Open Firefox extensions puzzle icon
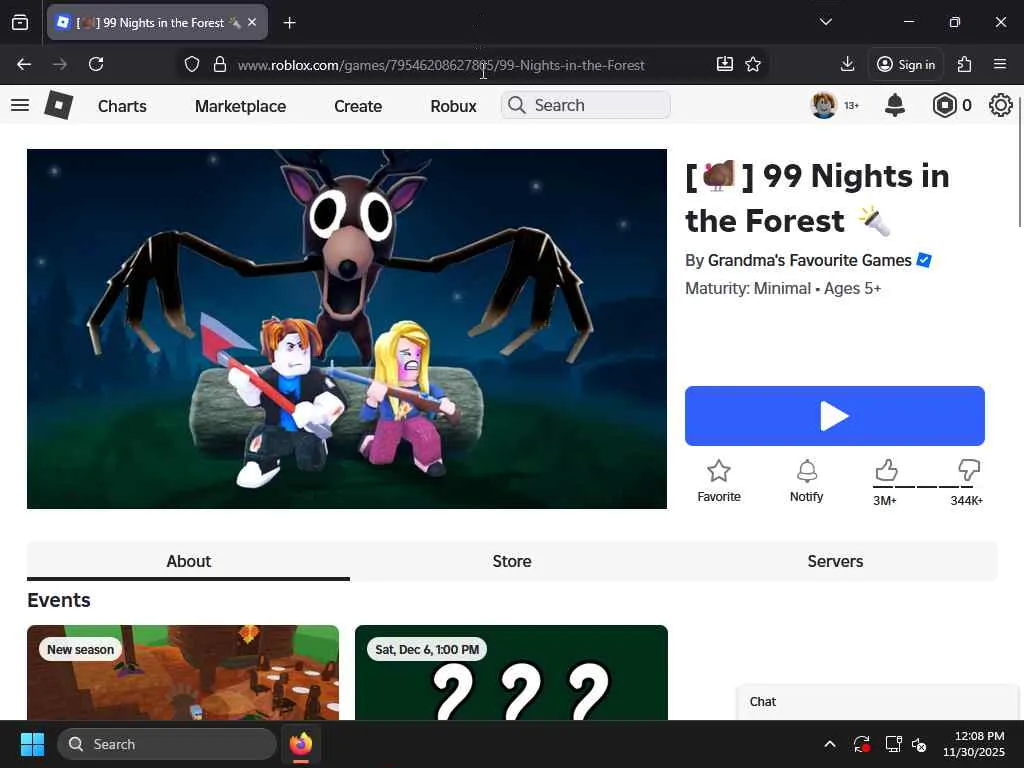 (x=965, y=64)
